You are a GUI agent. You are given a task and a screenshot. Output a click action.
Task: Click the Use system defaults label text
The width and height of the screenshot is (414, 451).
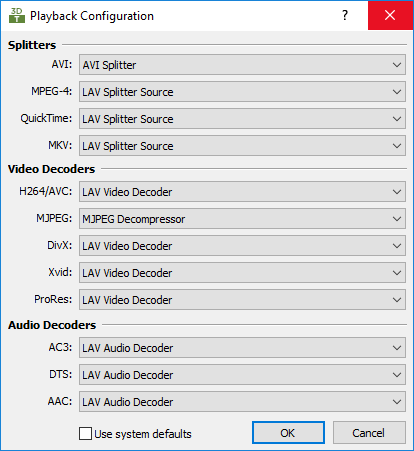(x=143, y=434)
